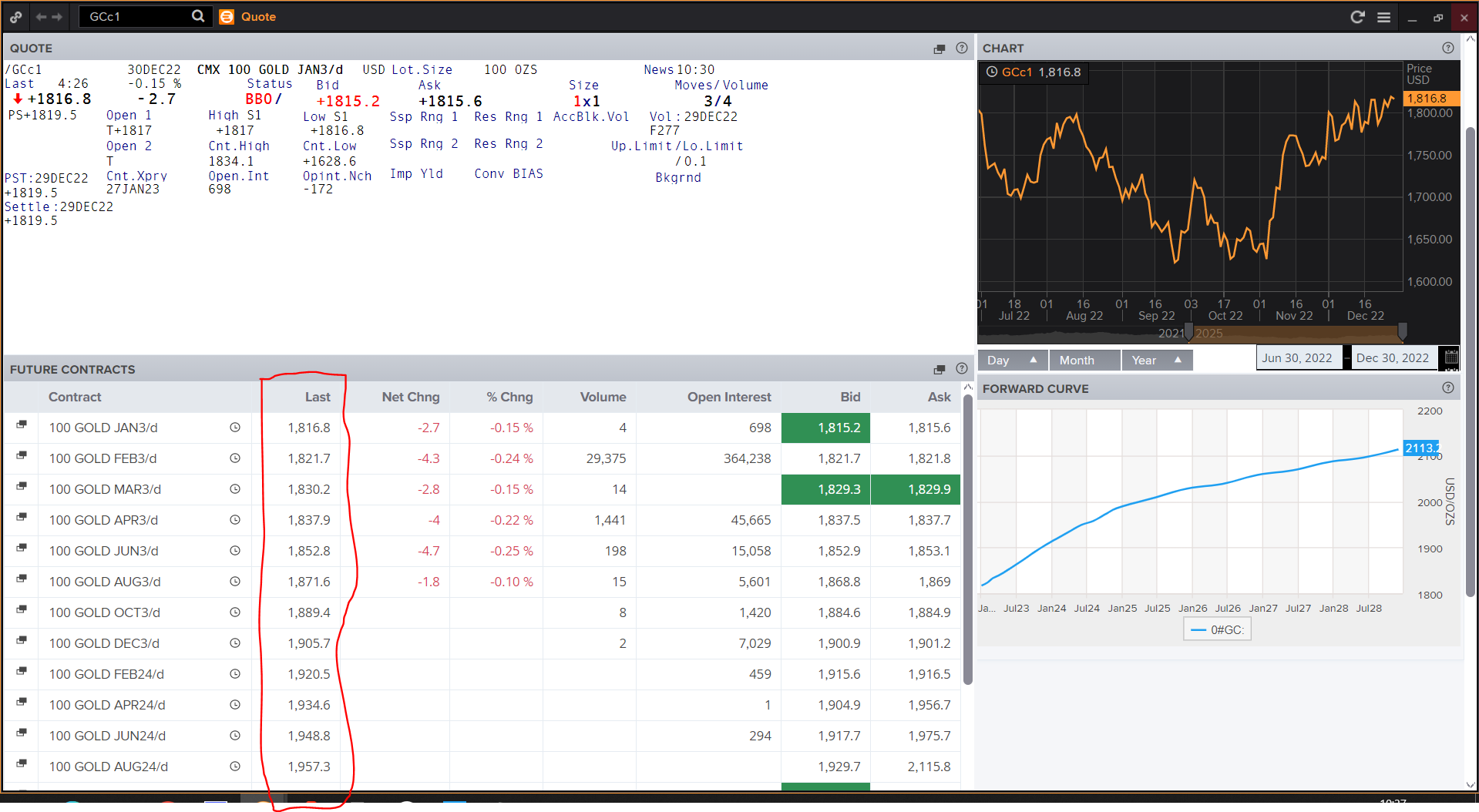Click row icon left of 100 GOLD APR3/d

[22, 517]
